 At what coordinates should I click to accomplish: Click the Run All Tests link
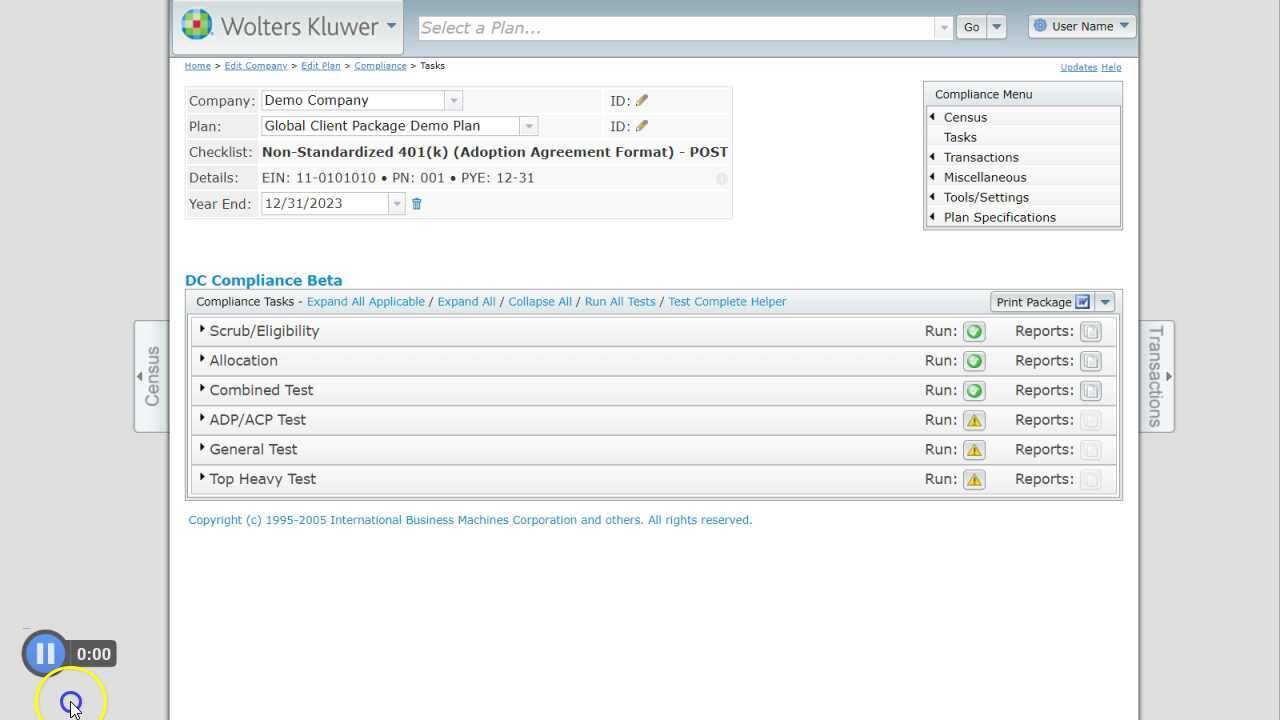coord(620,302)
